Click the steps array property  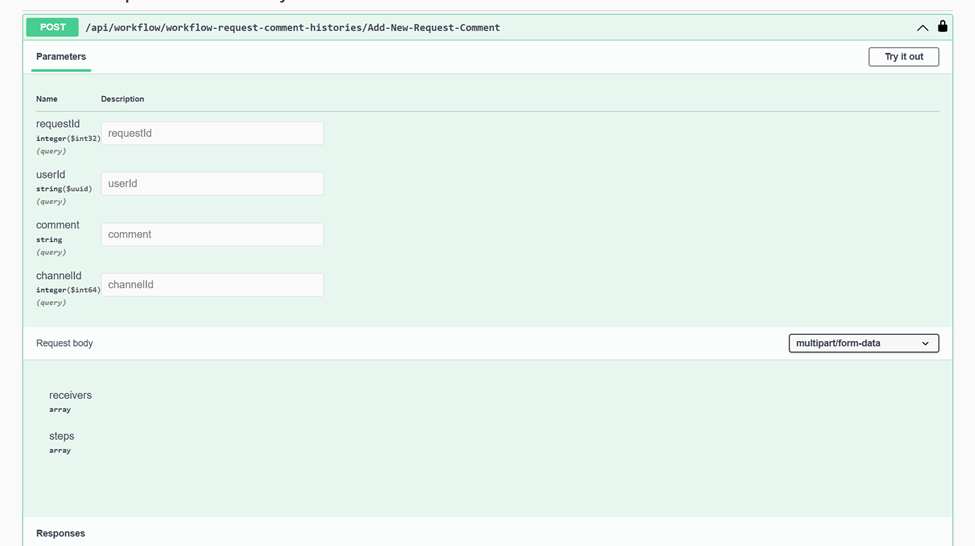(x=61, y=437)
